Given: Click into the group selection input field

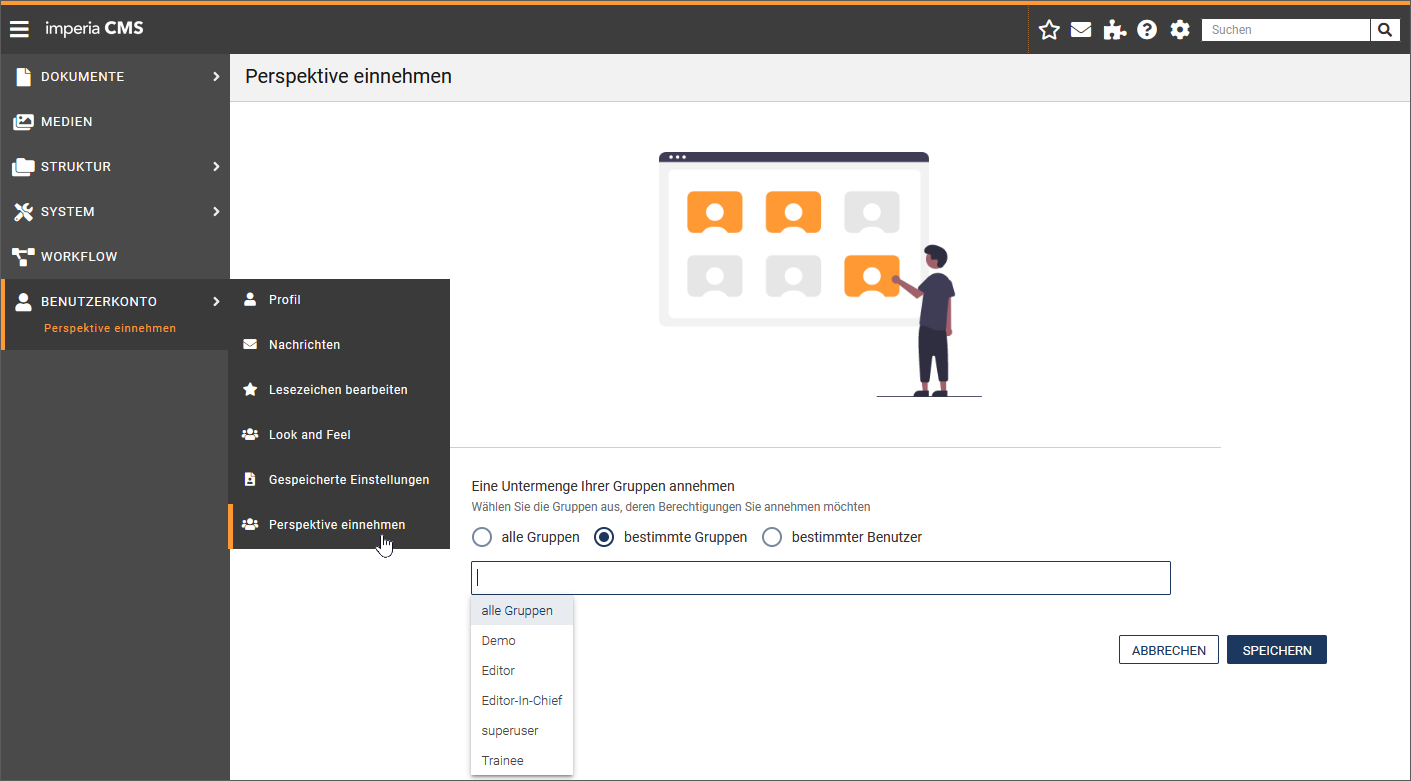Looking at the screenshot, I should (821, 578).
